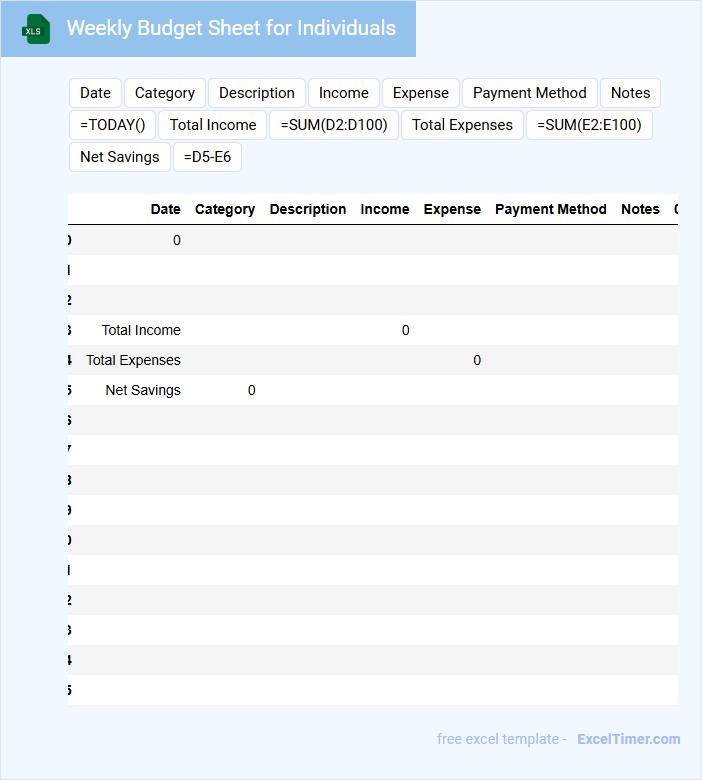The width and height of the screenshot is (702, 780).
Task: Click the 0 in the Total Expenses row
Action: [477, 360]
